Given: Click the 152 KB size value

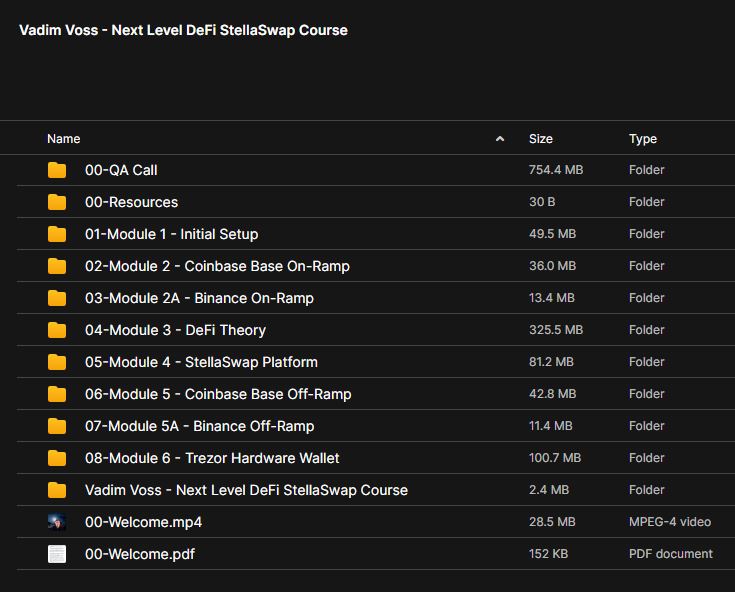Looking at the screenshot, I should [548, 554].
